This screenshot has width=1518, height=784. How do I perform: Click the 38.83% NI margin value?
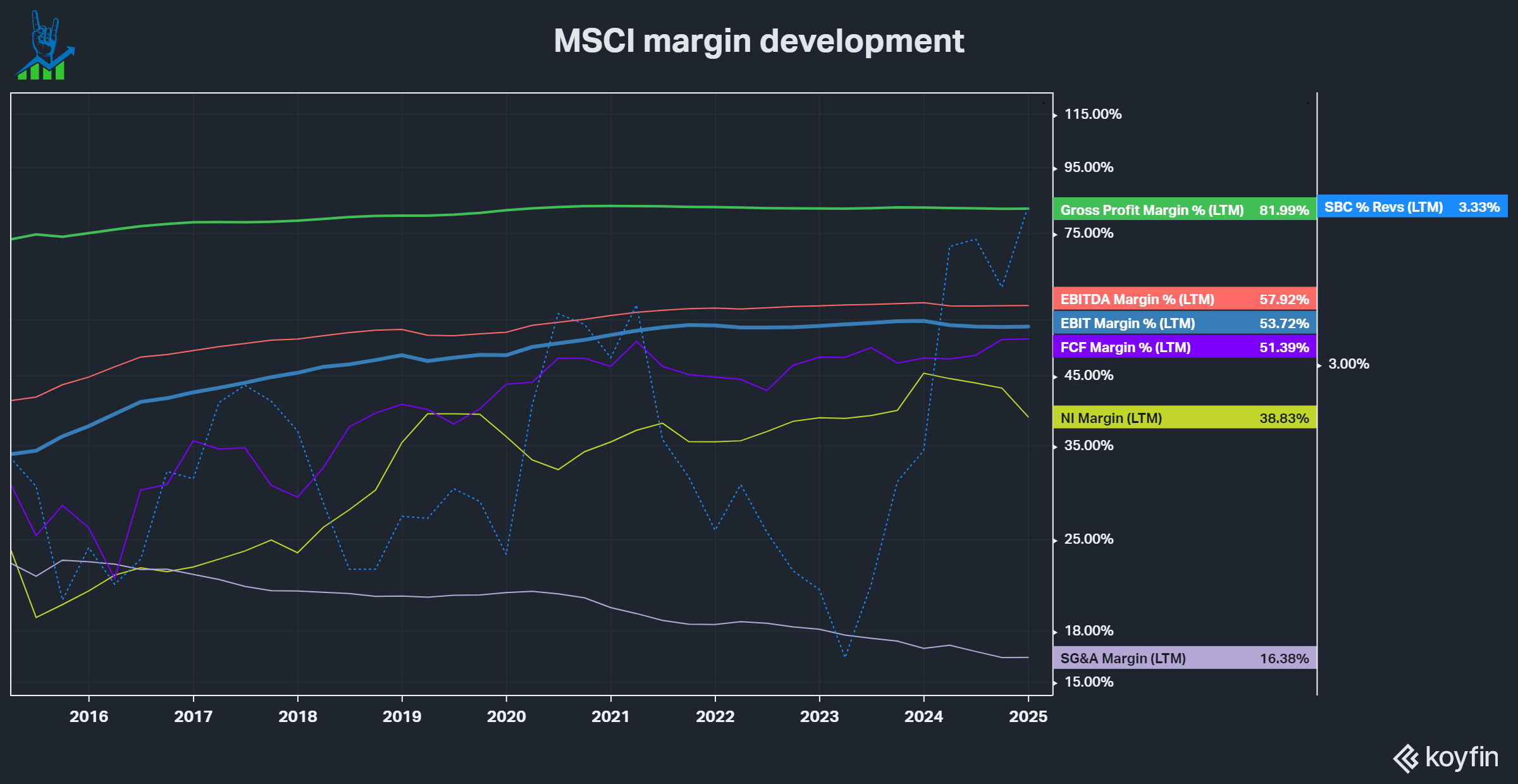1284,418
